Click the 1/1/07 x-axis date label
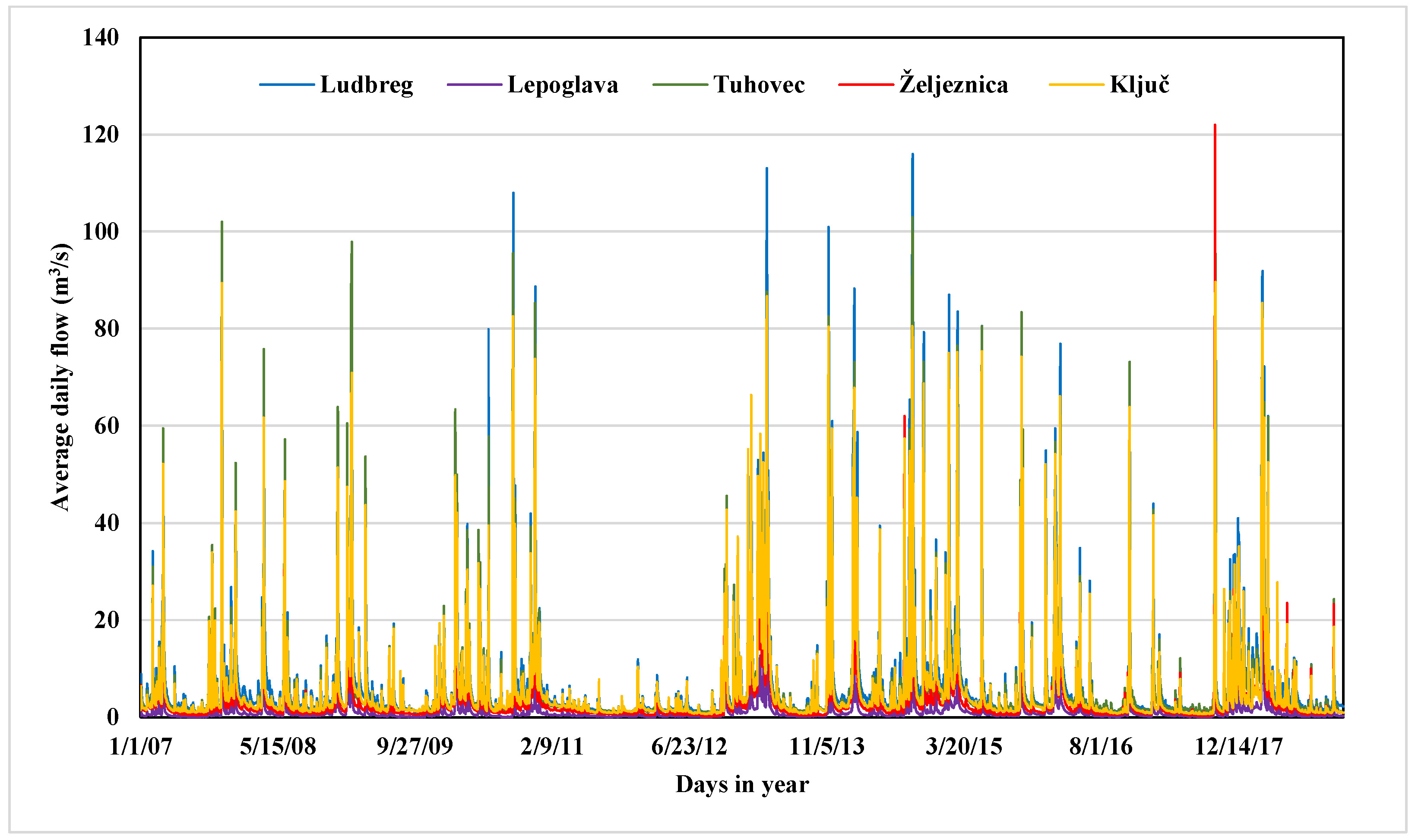Viewport: 1415px width, 840px height. coord(140,747)
